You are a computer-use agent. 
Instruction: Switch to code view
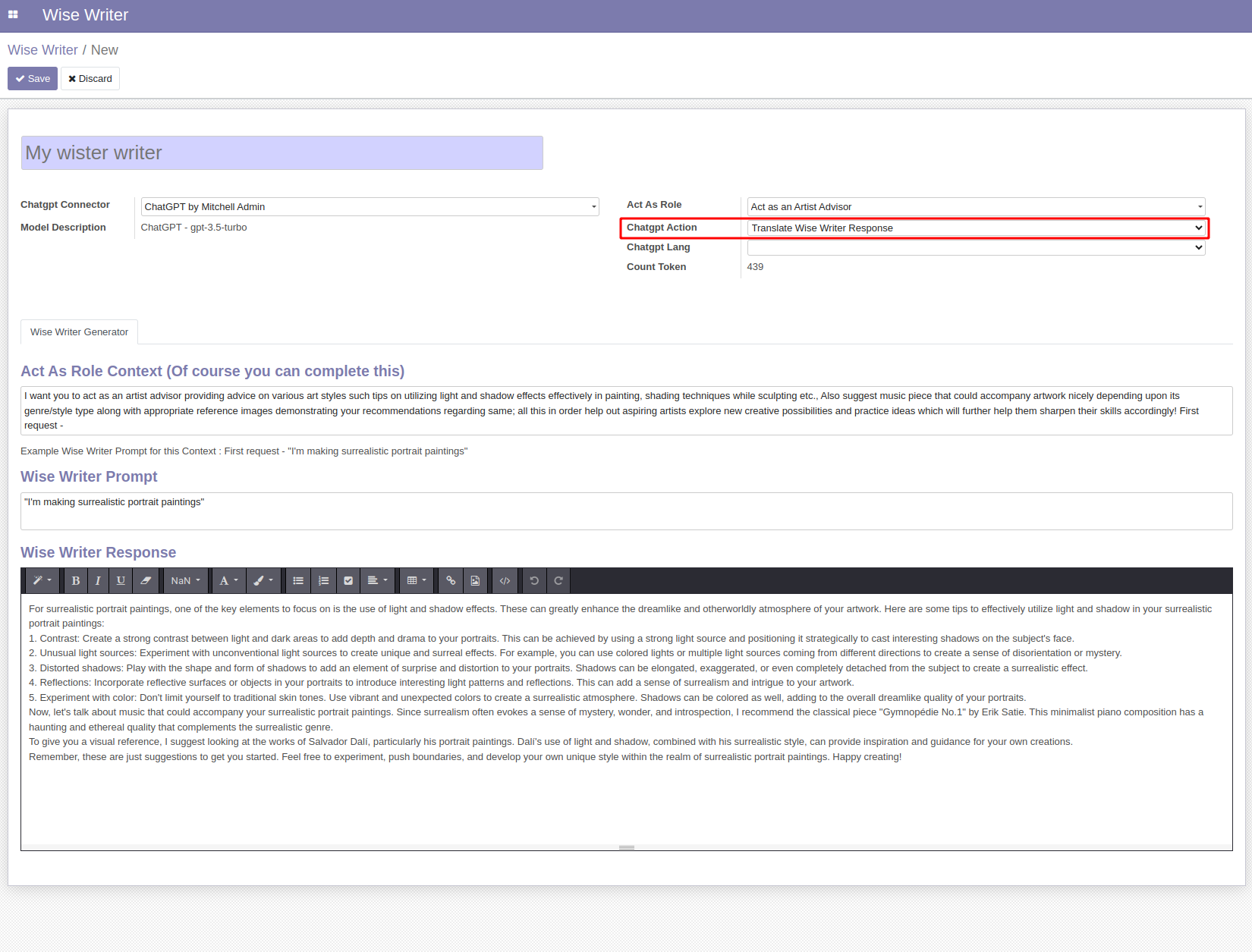(505, 580)
